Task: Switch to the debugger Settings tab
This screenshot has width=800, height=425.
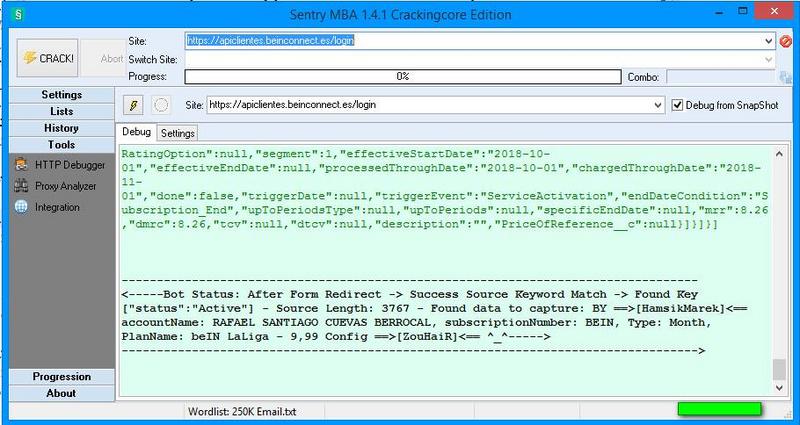Action: 178,133
